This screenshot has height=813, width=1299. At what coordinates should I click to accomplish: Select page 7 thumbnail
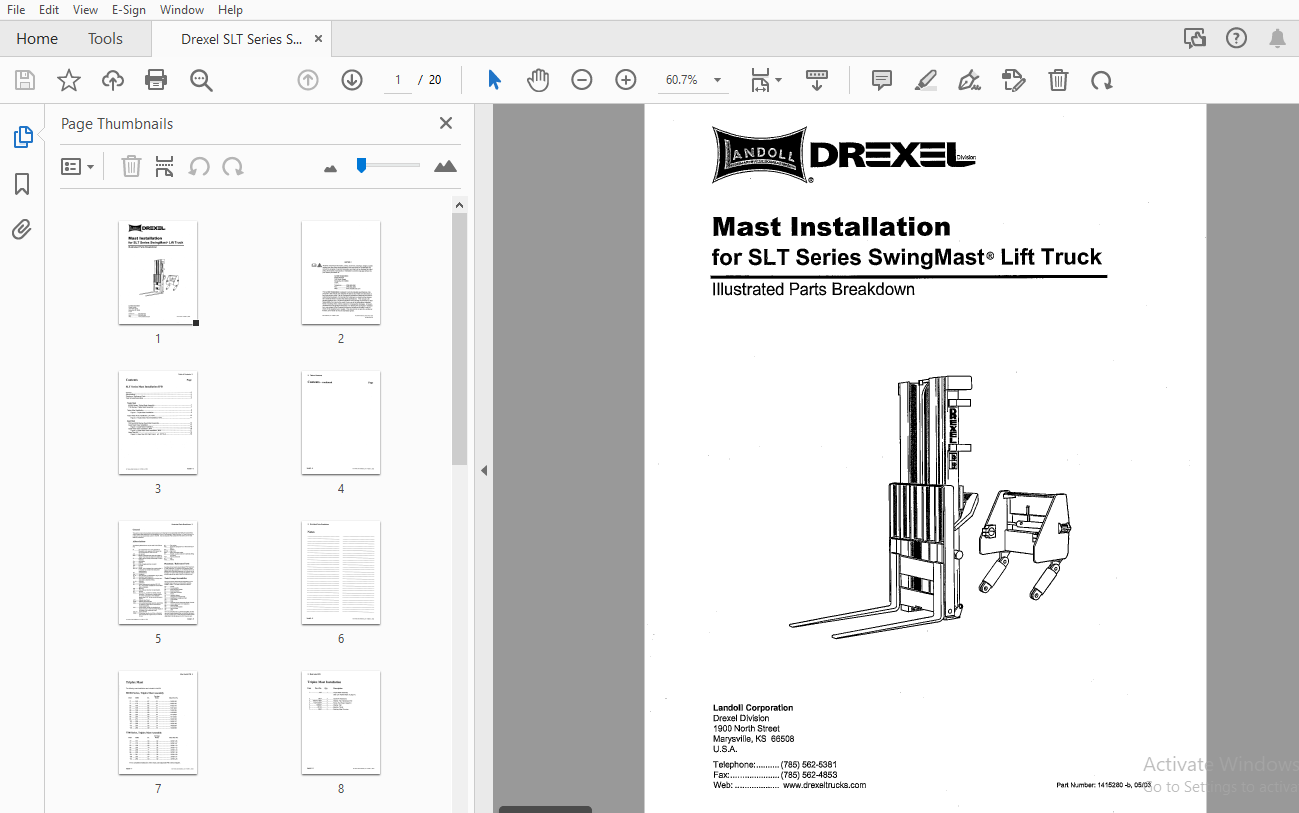click(158, 723)
